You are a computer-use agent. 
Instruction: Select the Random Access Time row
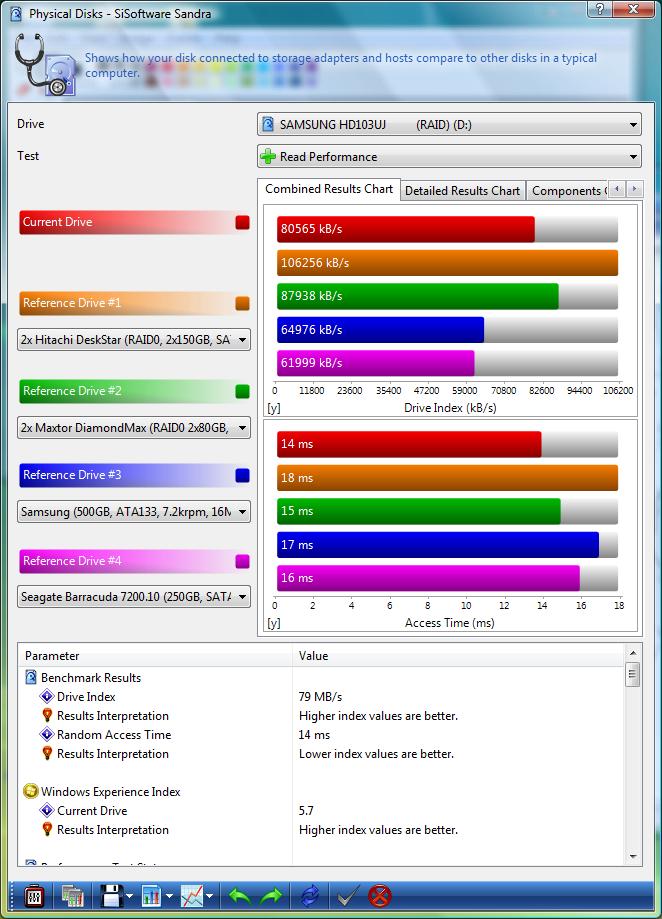322,734
